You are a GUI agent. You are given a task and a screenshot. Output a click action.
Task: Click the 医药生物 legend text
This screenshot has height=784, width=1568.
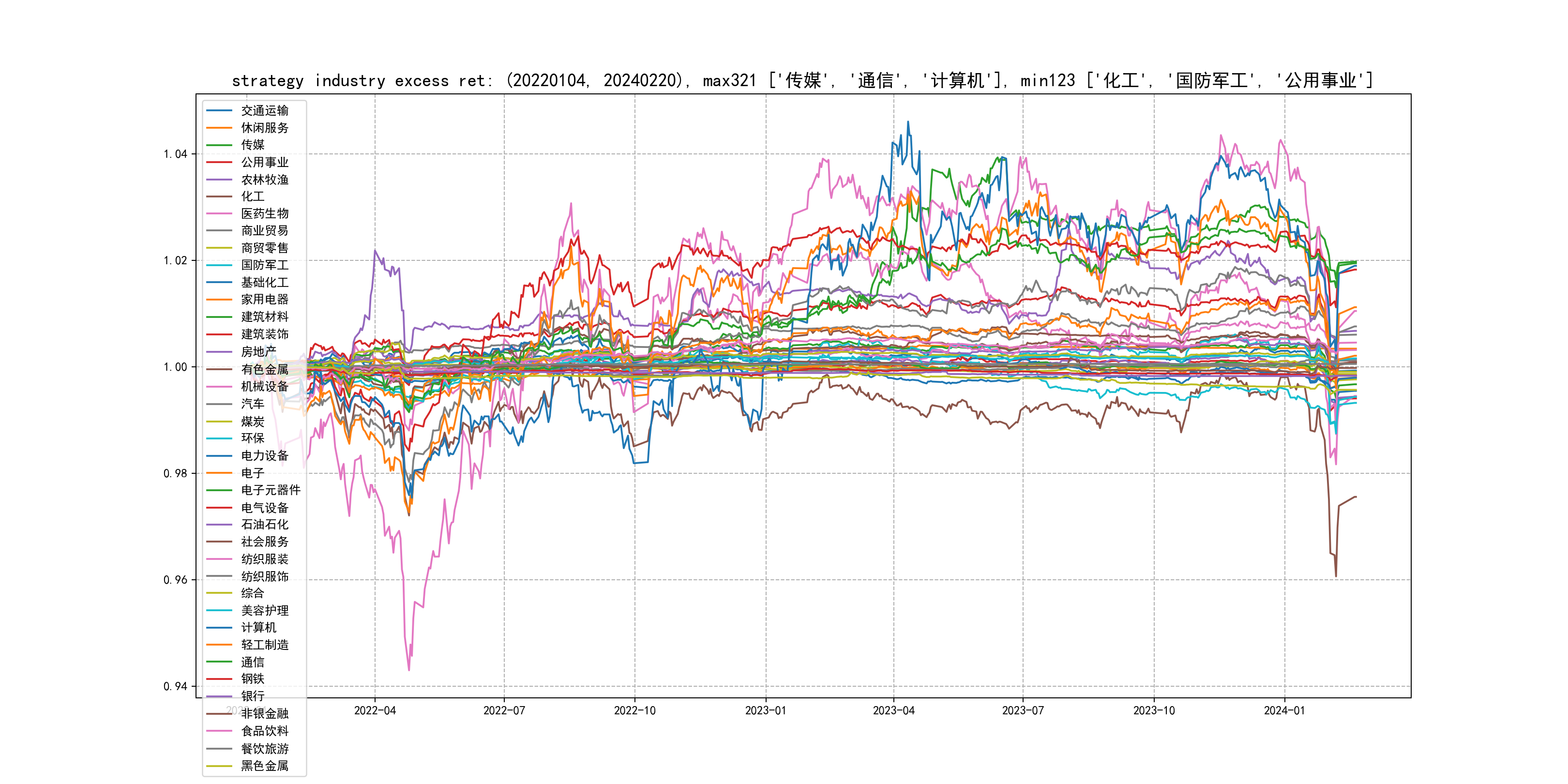tap(264, 213)
